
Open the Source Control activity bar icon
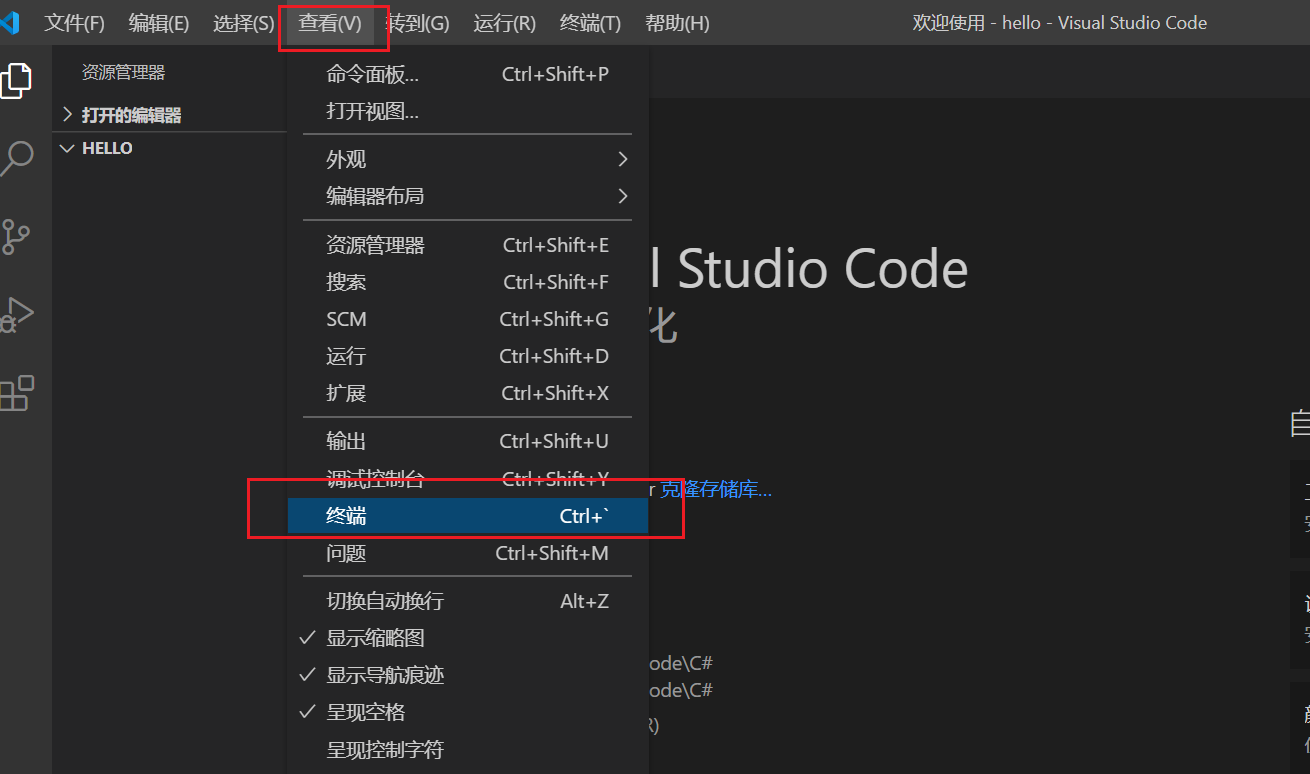(15, 237)
